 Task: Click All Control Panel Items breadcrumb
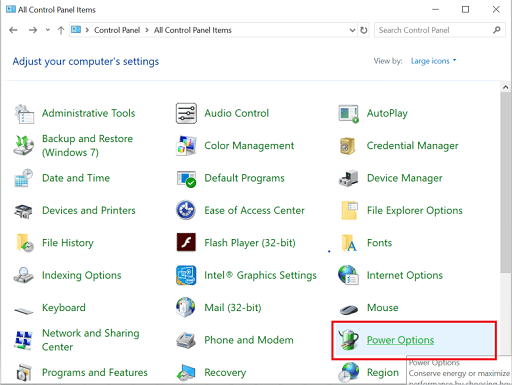[193, 30]
